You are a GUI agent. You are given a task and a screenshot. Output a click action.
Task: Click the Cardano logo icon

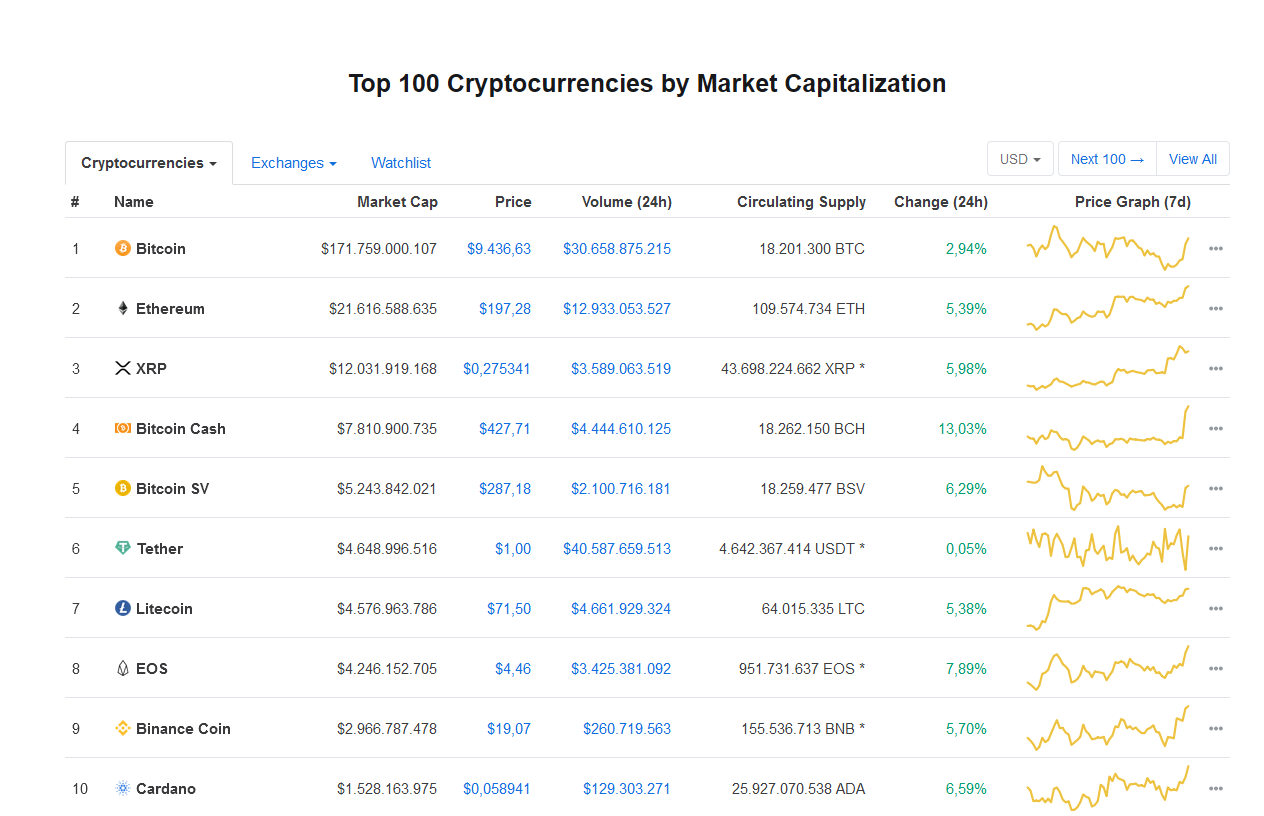[x=123, y=788]
